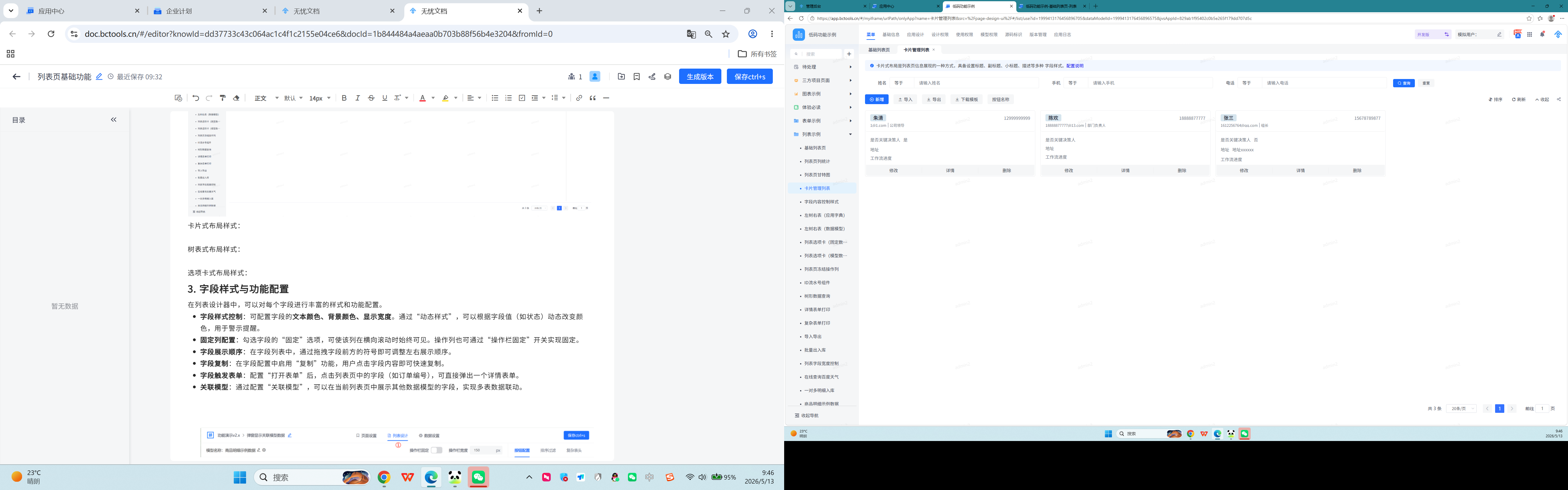Collapse the 列表示例 menu group
This screenshot has width=1568, height=490.
[822, 134]
